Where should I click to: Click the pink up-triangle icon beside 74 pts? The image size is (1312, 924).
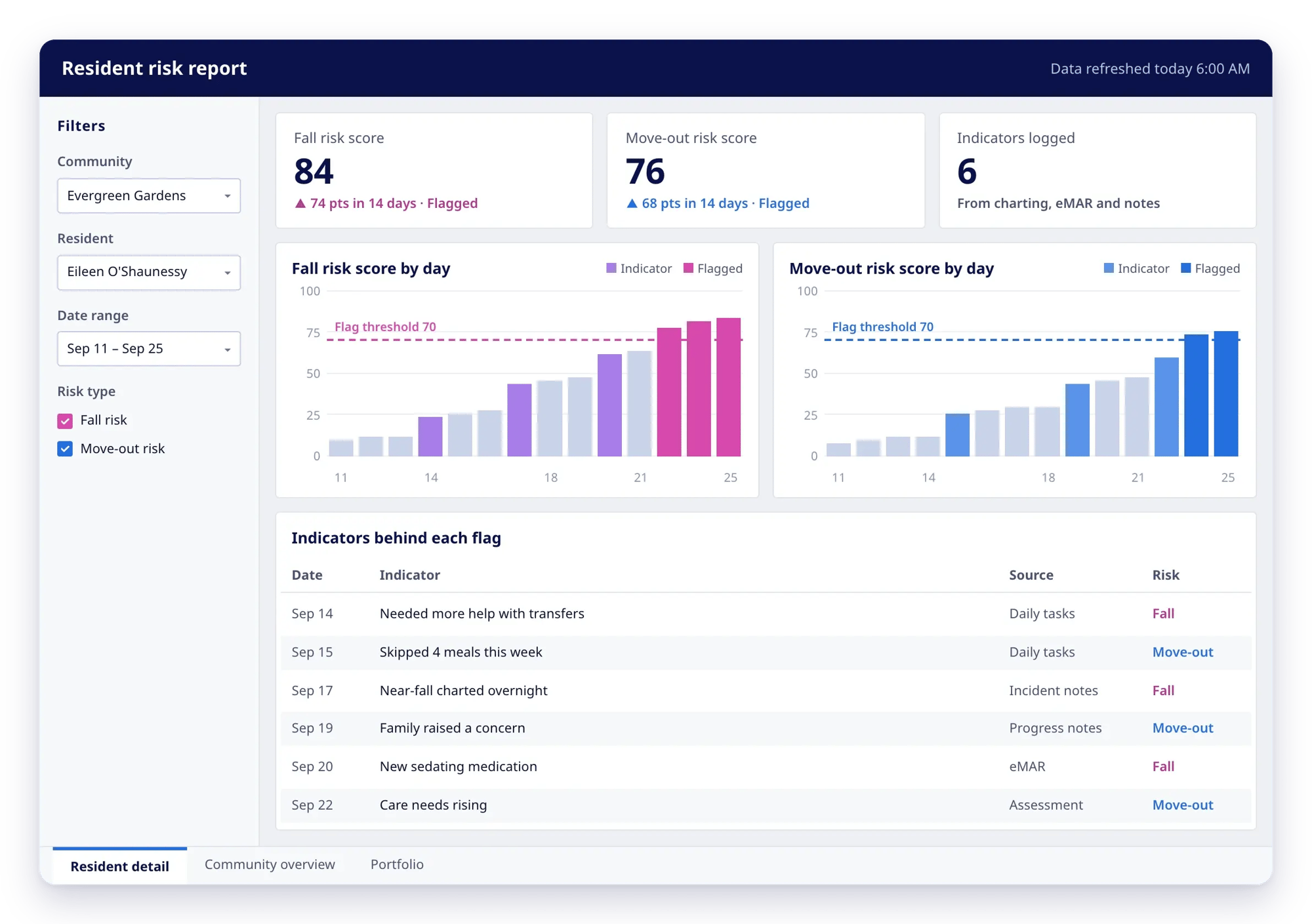coord(300,203)
